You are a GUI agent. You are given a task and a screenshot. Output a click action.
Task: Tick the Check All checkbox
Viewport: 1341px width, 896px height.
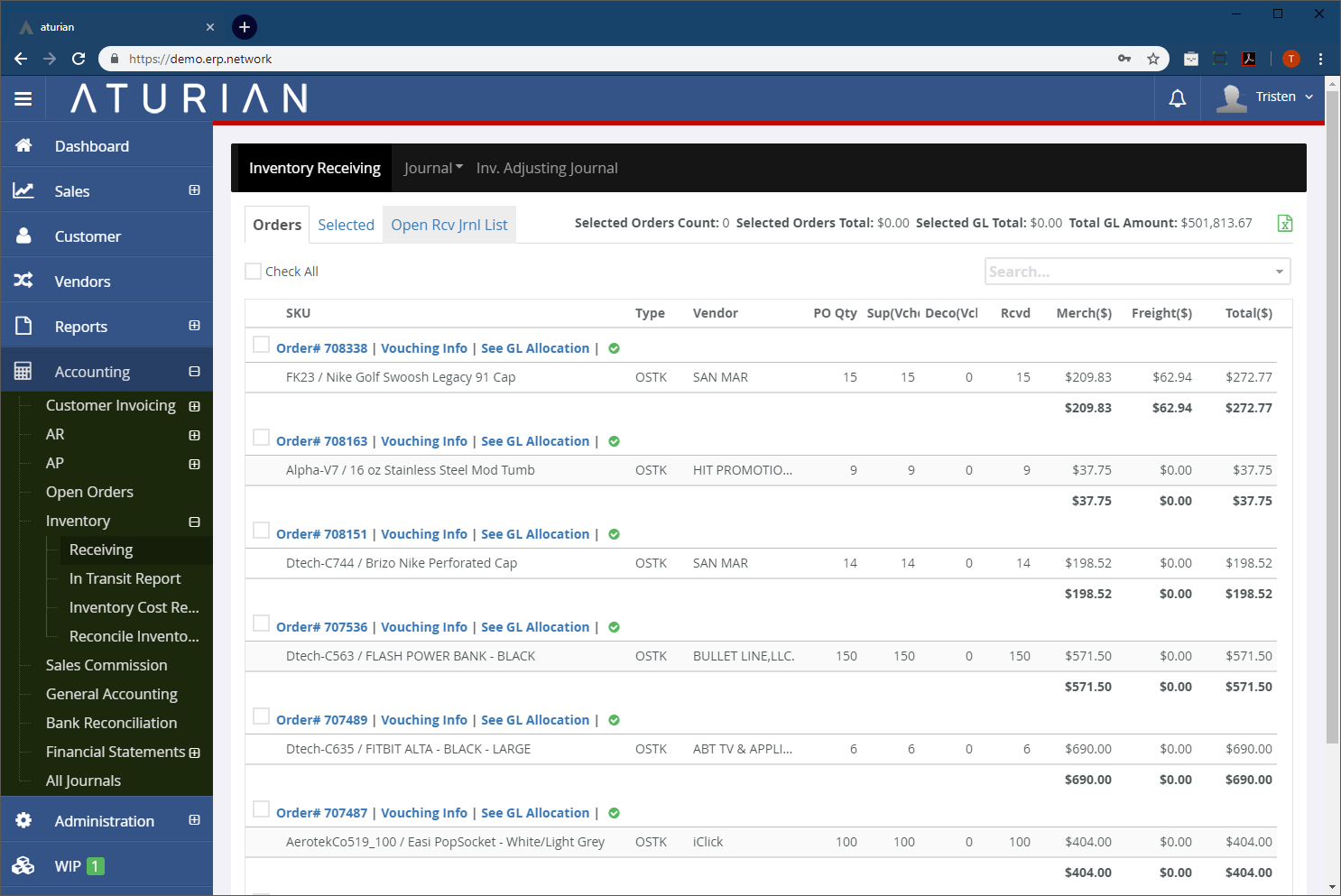pyautogui.click(x=254, y=271)
